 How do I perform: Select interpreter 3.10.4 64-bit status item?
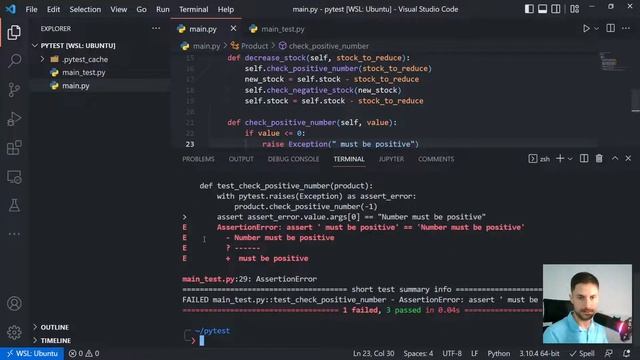(x=539, y=353)
